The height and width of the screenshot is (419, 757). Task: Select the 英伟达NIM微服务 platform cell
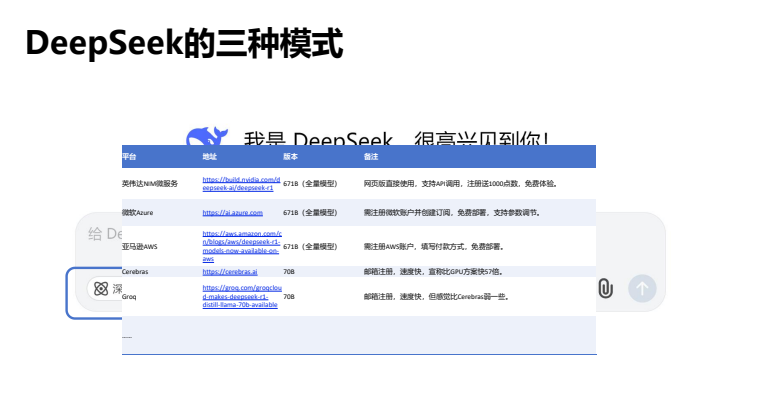(150, 183)
